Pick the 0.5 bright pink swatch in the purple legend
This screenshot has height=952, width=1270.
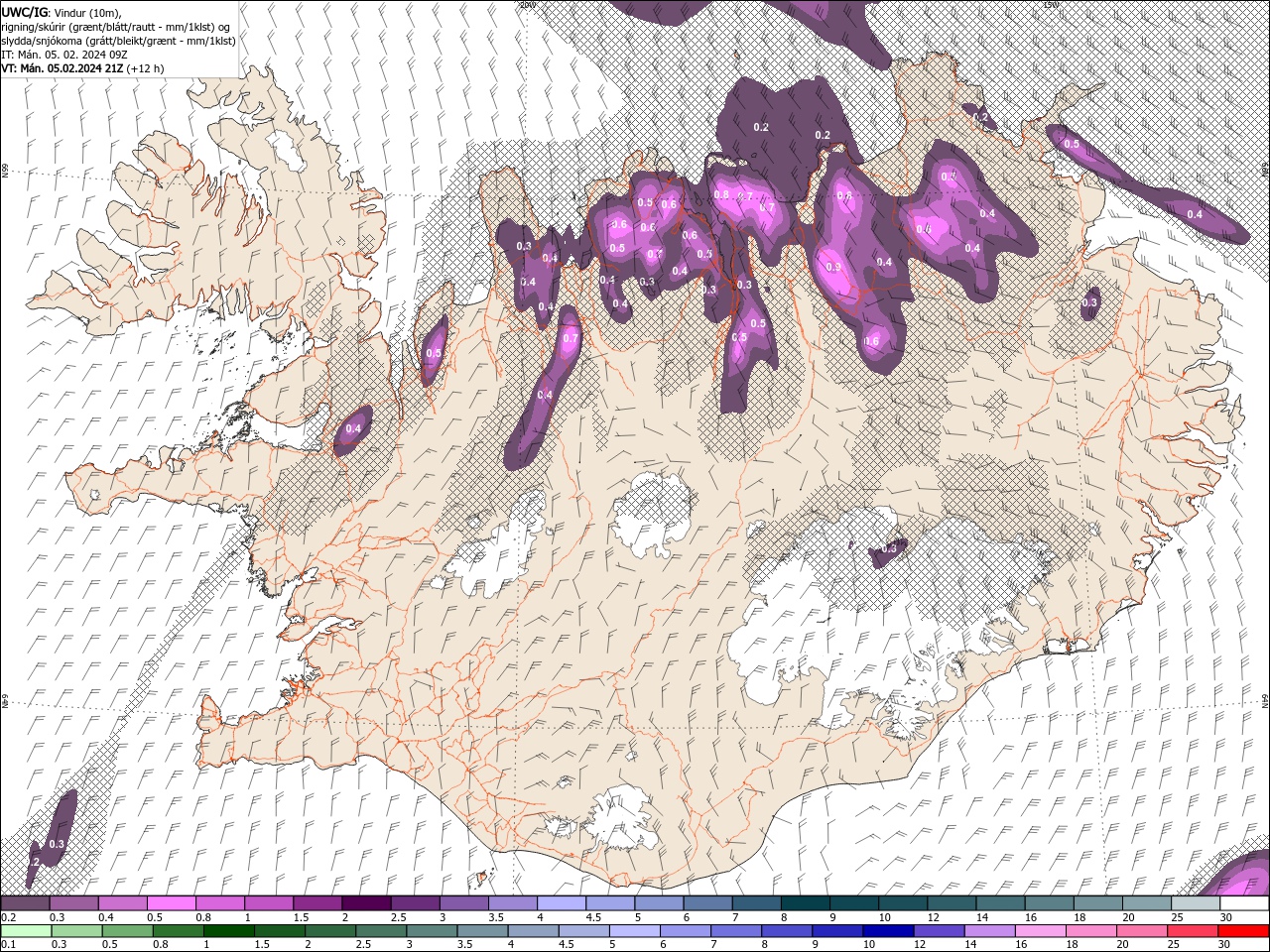coord(171,903)
